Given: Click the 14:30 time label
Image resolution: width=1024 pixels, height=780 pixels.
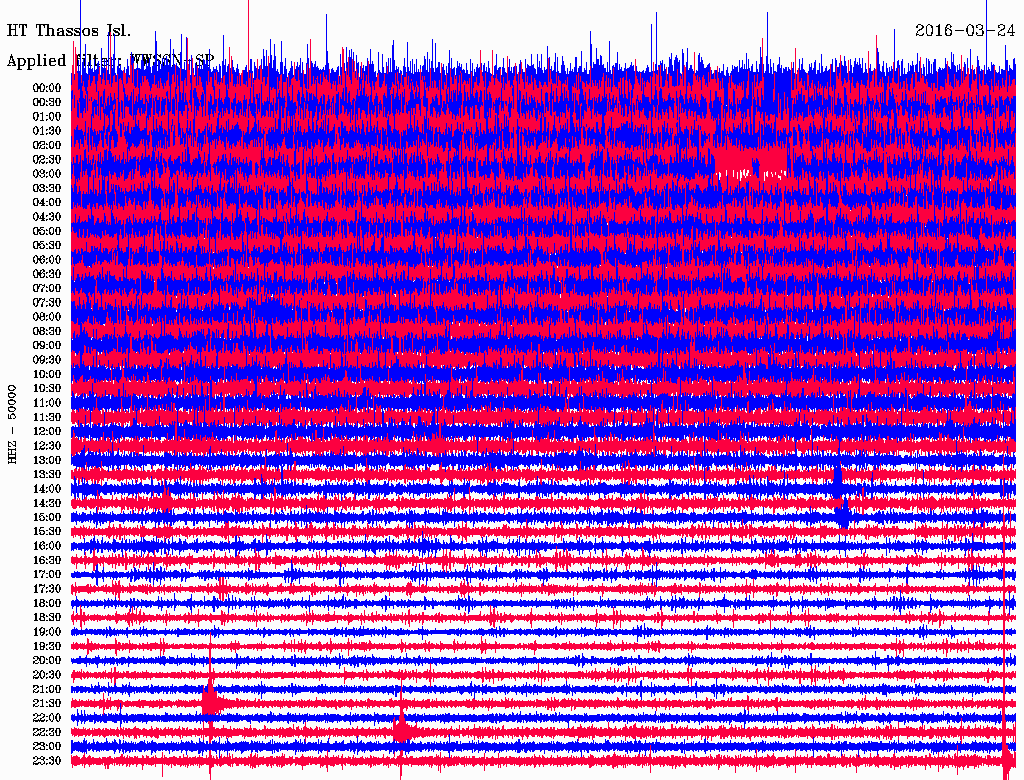Looking at the screenshot, I should [47, 503].
